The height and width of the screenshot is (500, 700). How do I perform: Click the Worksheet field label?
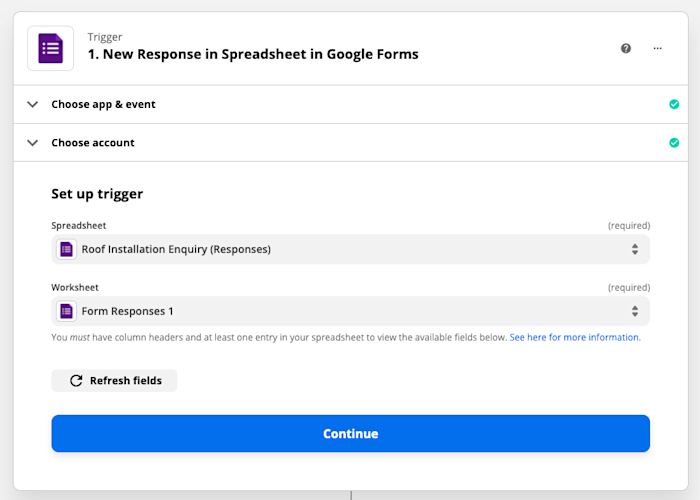click(x=75, y=288)
